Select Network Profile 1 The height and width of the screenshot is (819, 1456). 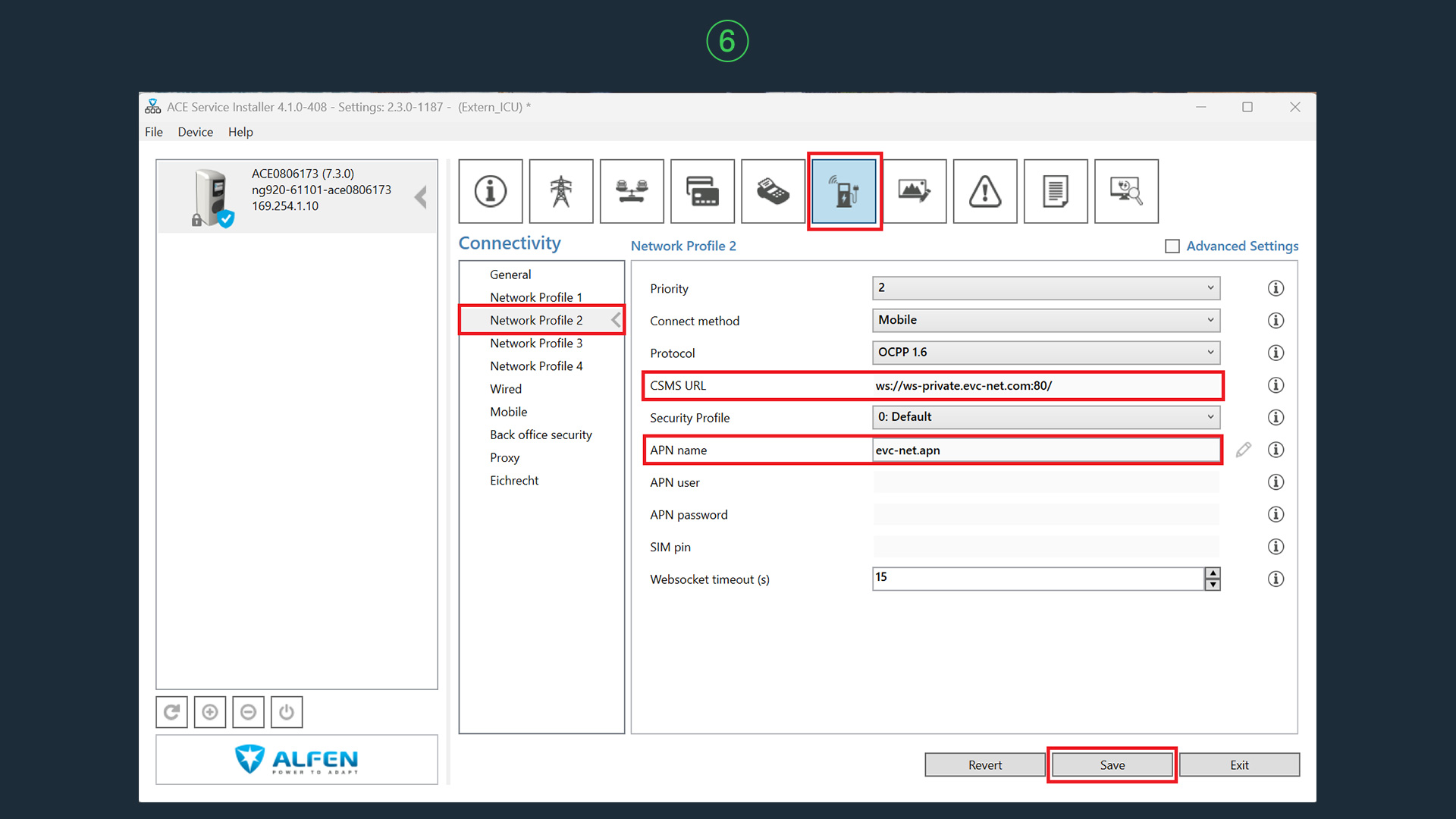(x=536, y=297)
